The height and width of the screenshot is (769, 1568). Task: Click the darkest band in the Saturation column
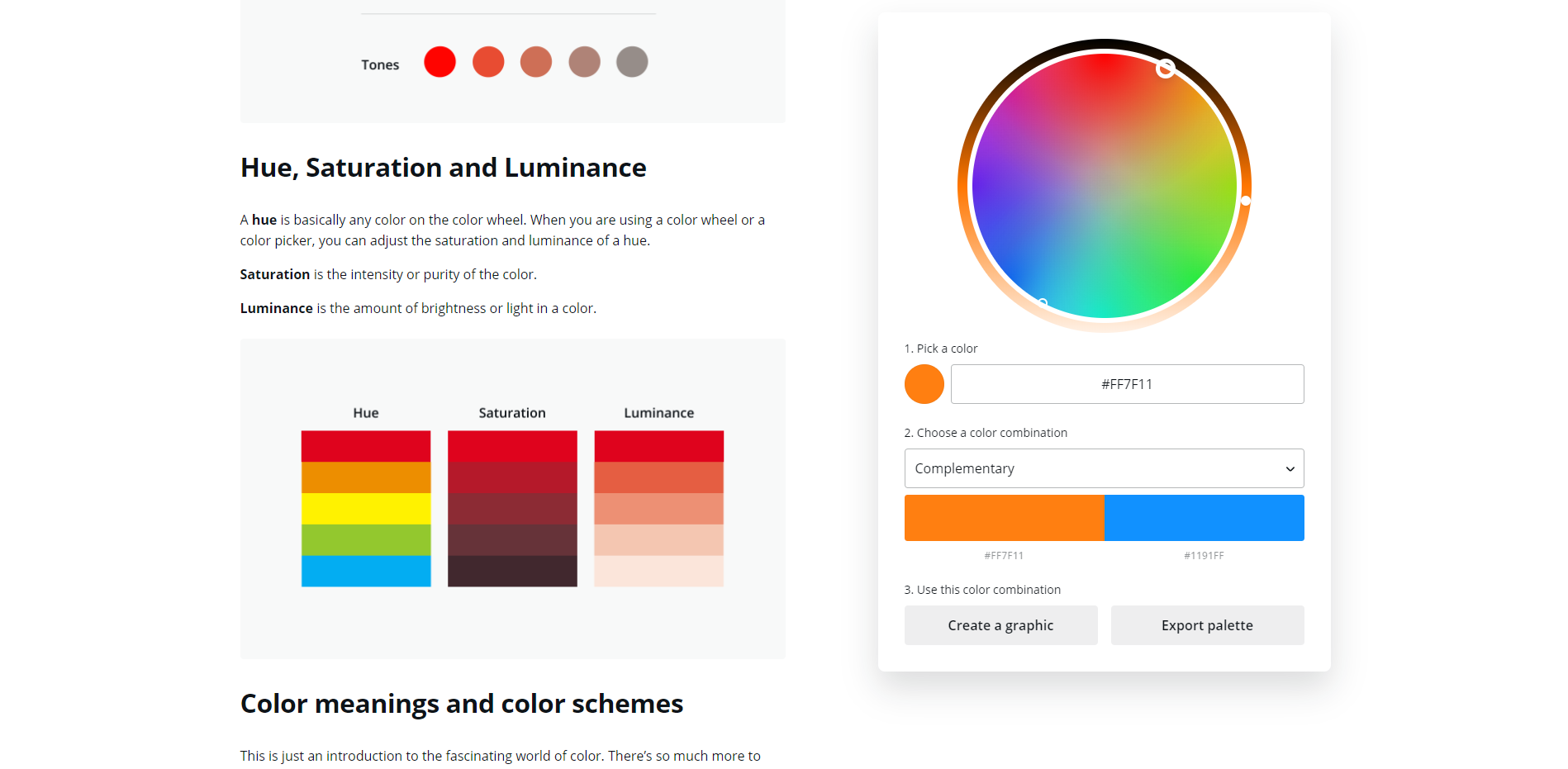pos(512,572)
